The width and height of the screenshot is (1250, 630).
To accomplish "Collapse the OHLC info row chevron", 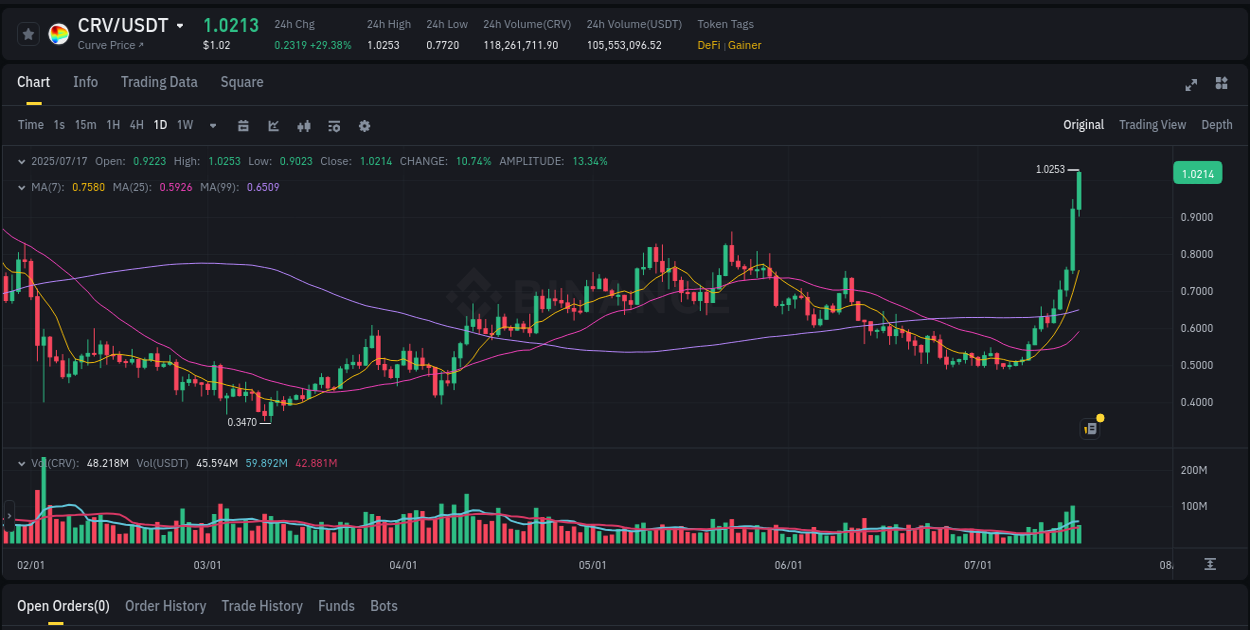I will coord(22,161).
